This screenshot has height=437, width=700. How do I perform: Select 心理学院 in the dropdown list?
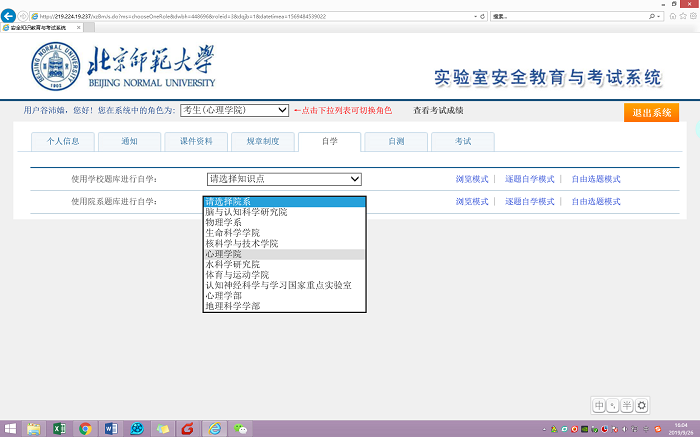pos(225,254)
